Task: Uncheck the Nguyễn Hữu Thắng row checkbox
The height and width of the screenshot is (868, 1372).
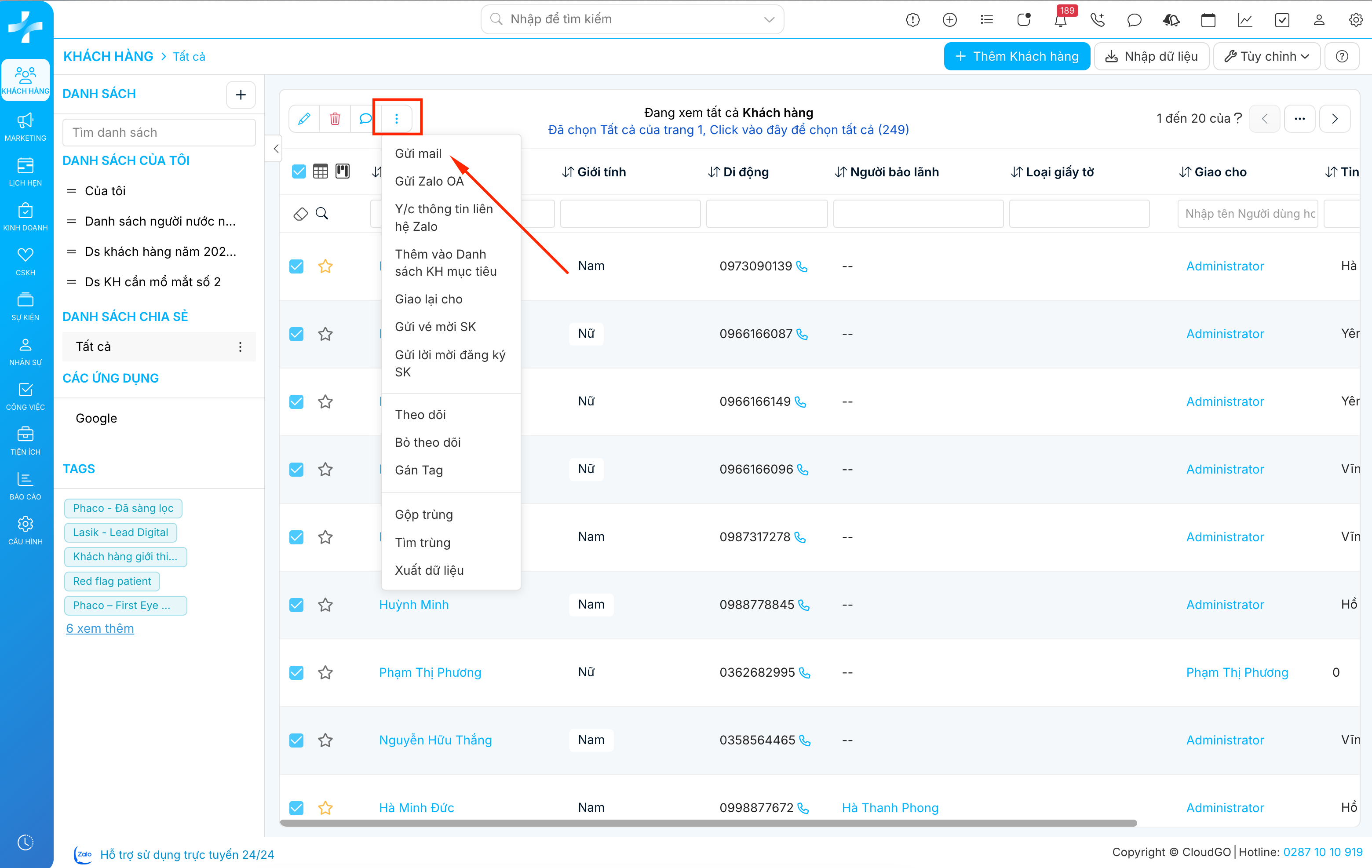Action: [296, 740]
